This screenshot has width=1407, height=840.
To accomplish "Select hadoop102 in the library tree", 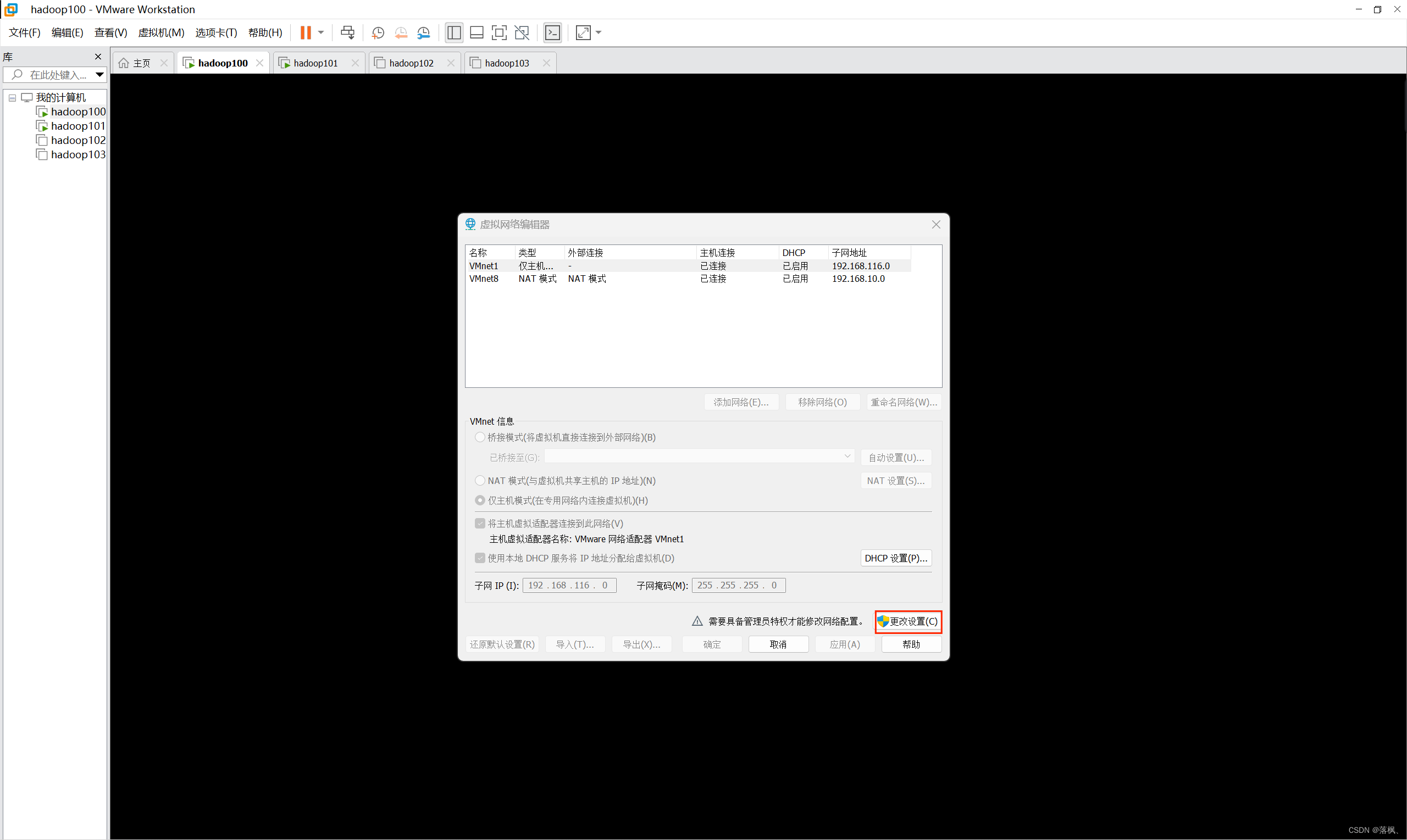I will point(78,140).
